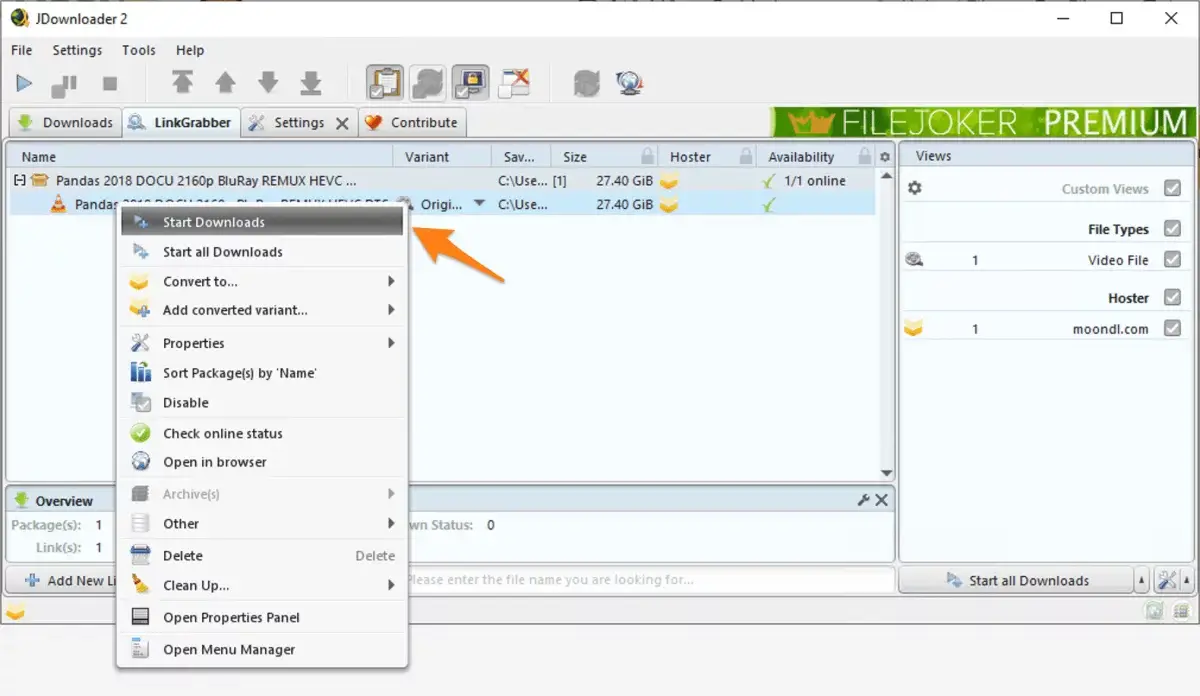Click the Add New Links button

point(62,580)
